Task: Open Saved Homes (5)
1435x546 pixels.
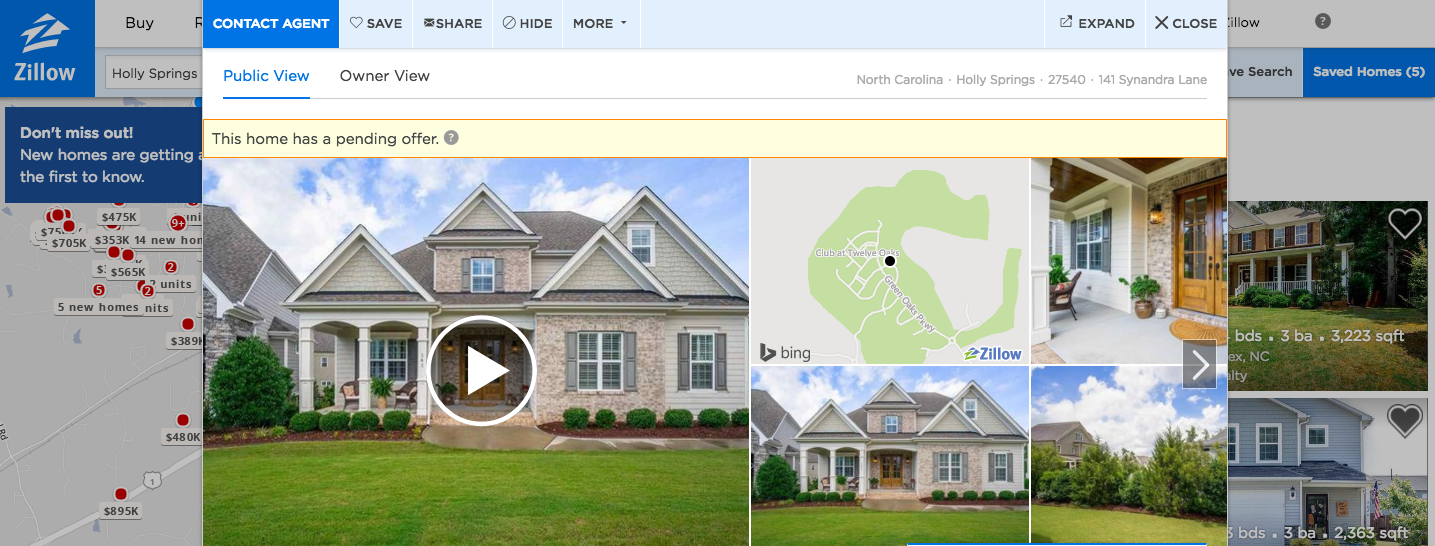Action: (1368, 72)
